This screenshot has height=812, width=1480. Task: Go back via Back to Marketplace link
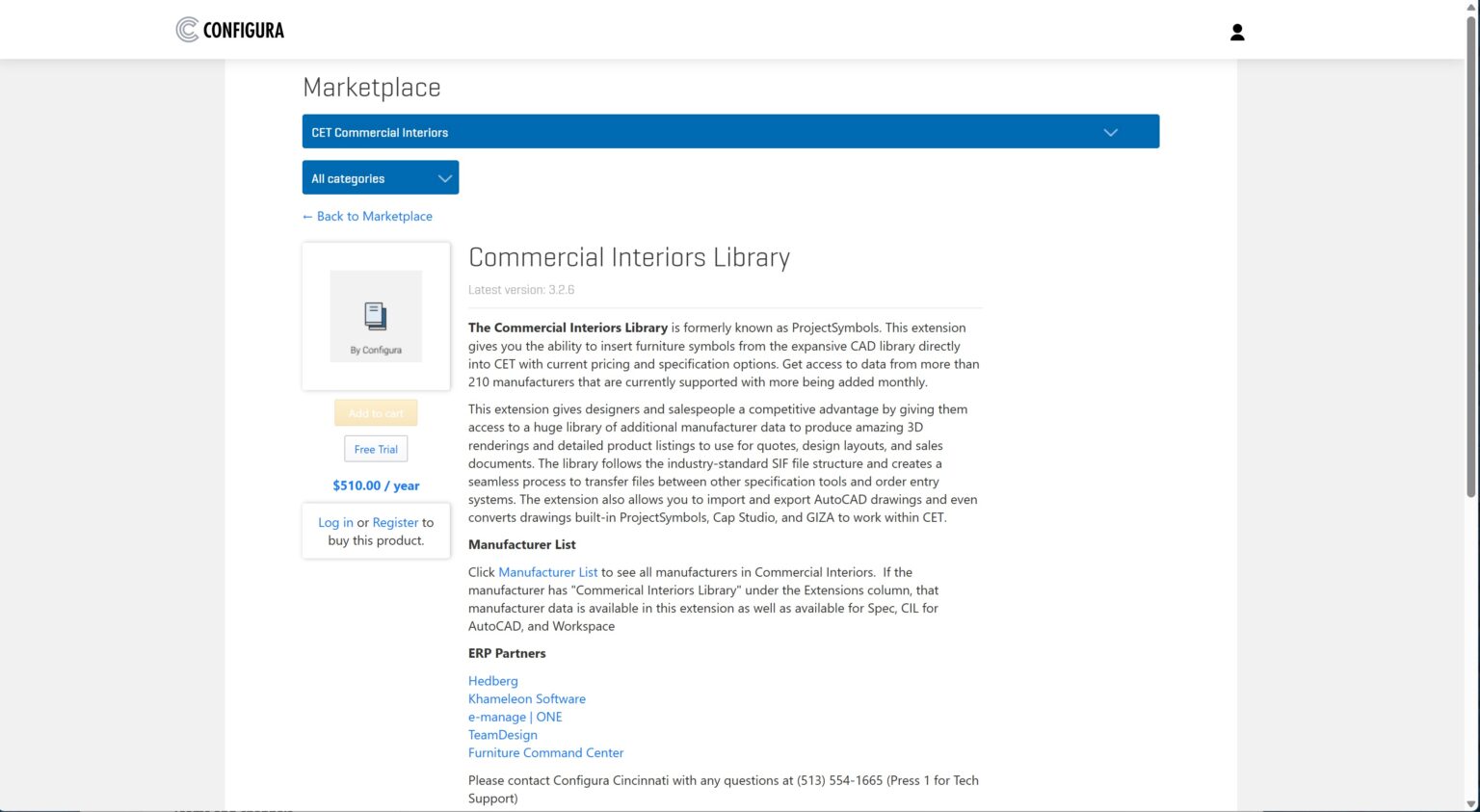(x=367, y=217)
